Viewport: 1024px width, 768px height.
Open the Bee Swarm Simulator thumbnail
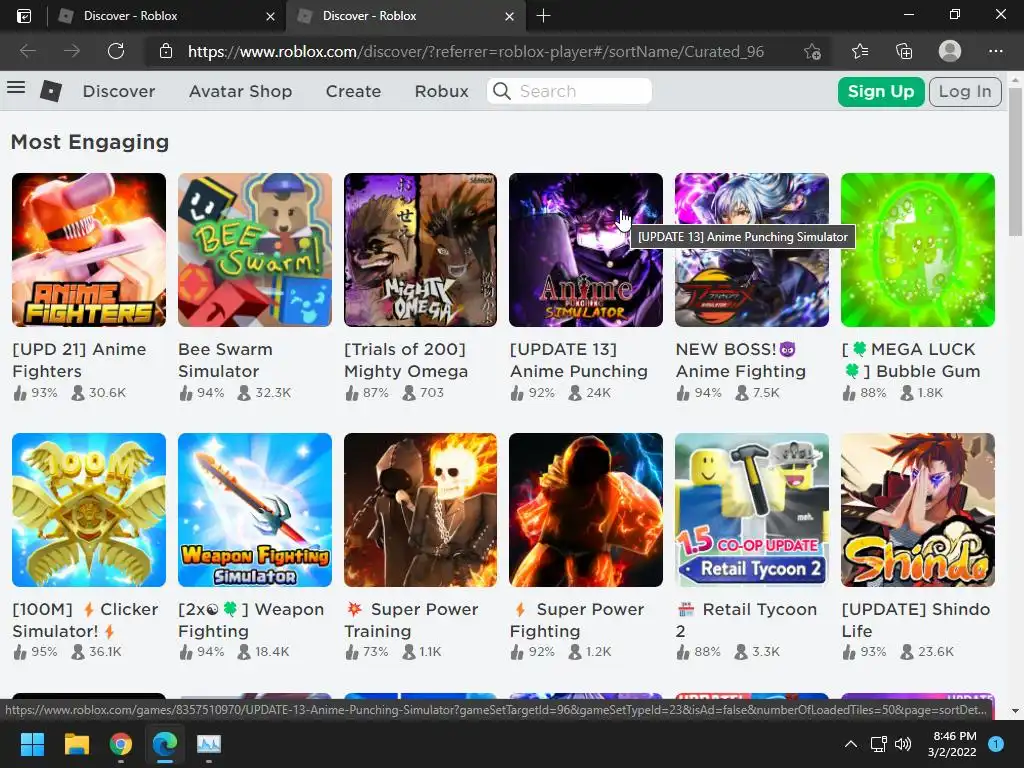pos(255,249)
